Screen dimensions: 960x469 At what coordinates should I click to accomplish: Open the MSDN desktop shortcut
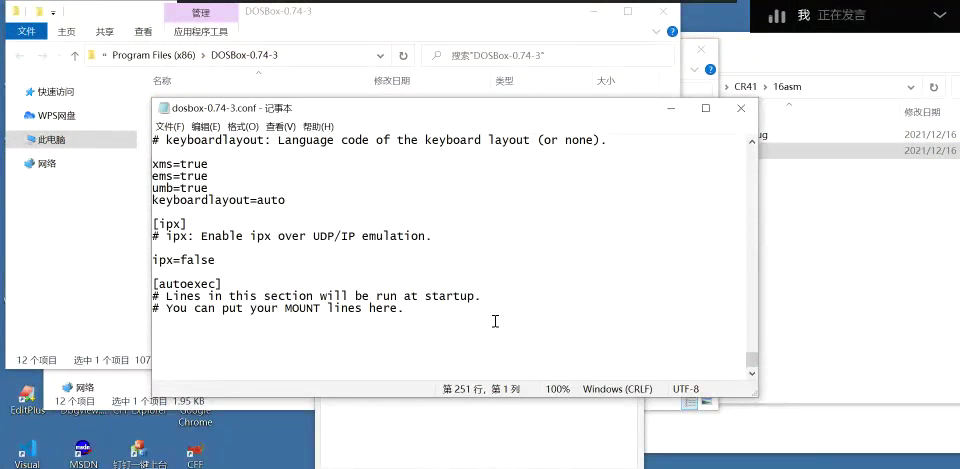[83, 454]
